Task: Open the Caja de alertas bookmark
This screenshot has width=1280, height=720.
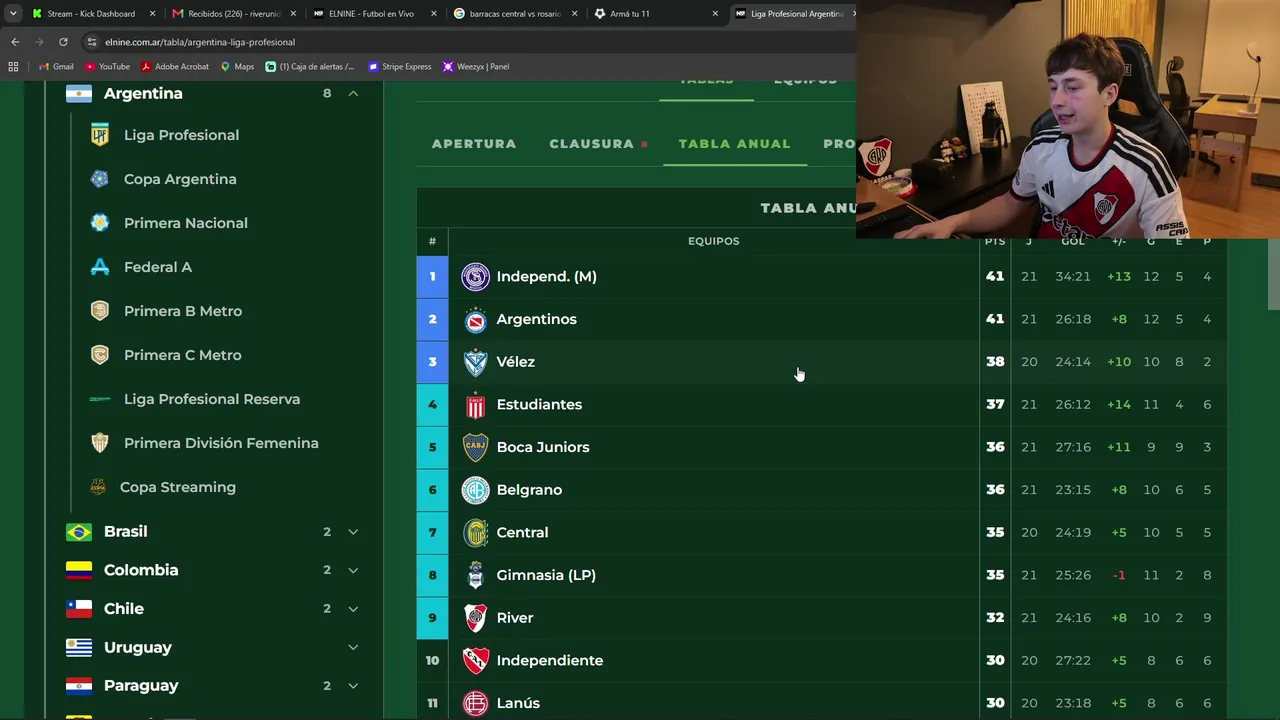Action: (310, 67)
